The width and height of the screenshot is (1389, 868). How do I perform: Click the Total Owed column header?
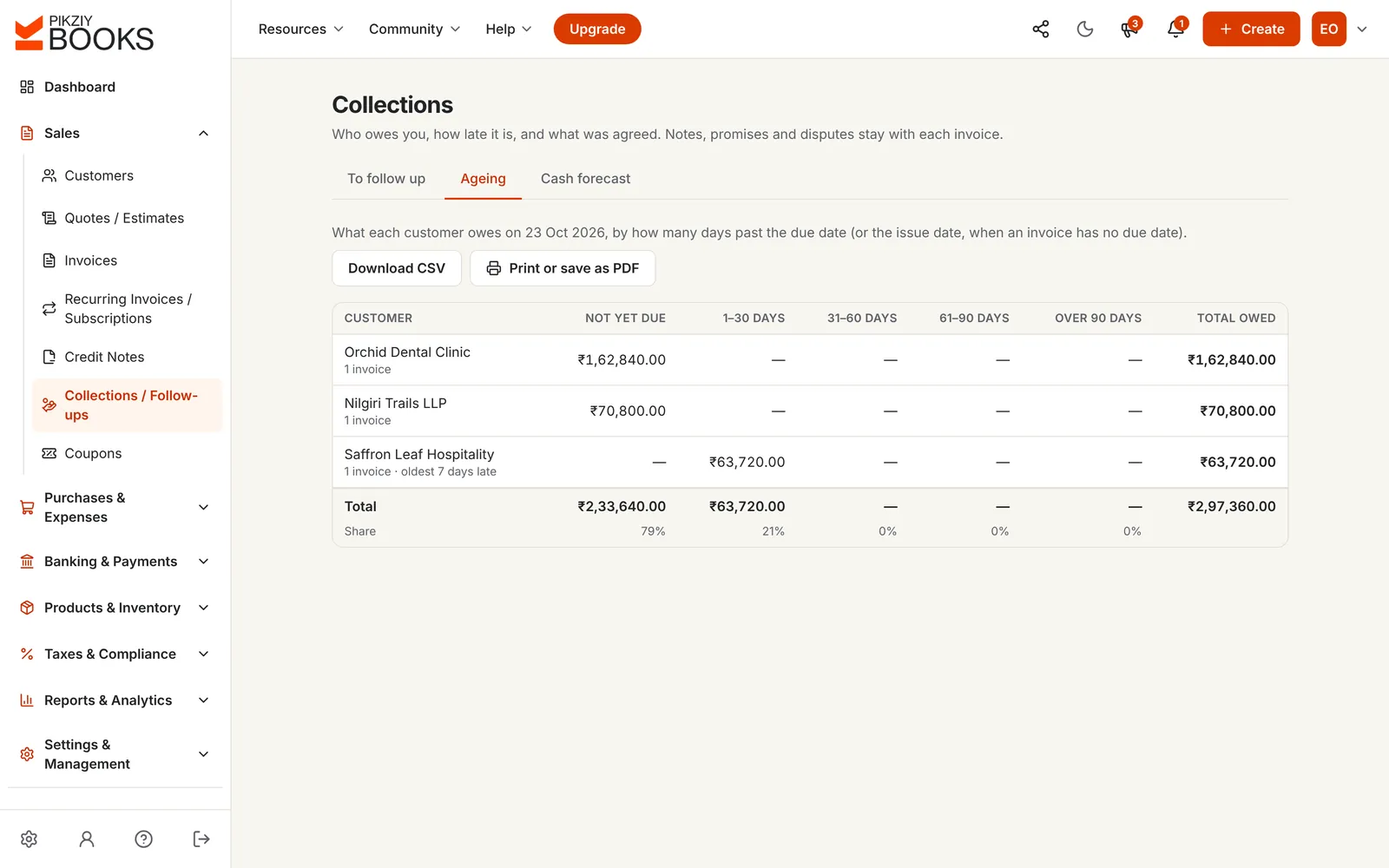click(1236, 319)
